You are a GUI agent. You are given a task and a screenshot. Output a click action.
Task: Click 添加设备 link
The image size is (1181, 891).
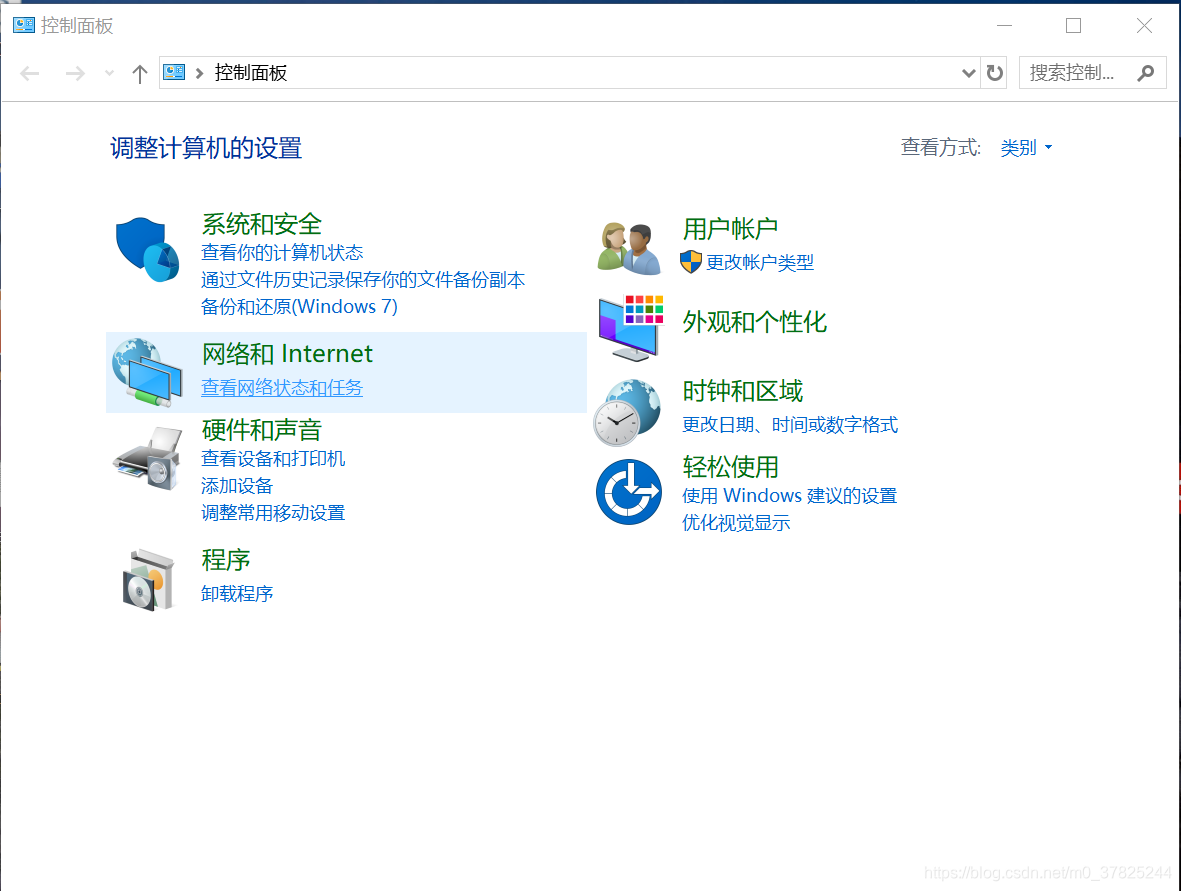click(237, 485)
